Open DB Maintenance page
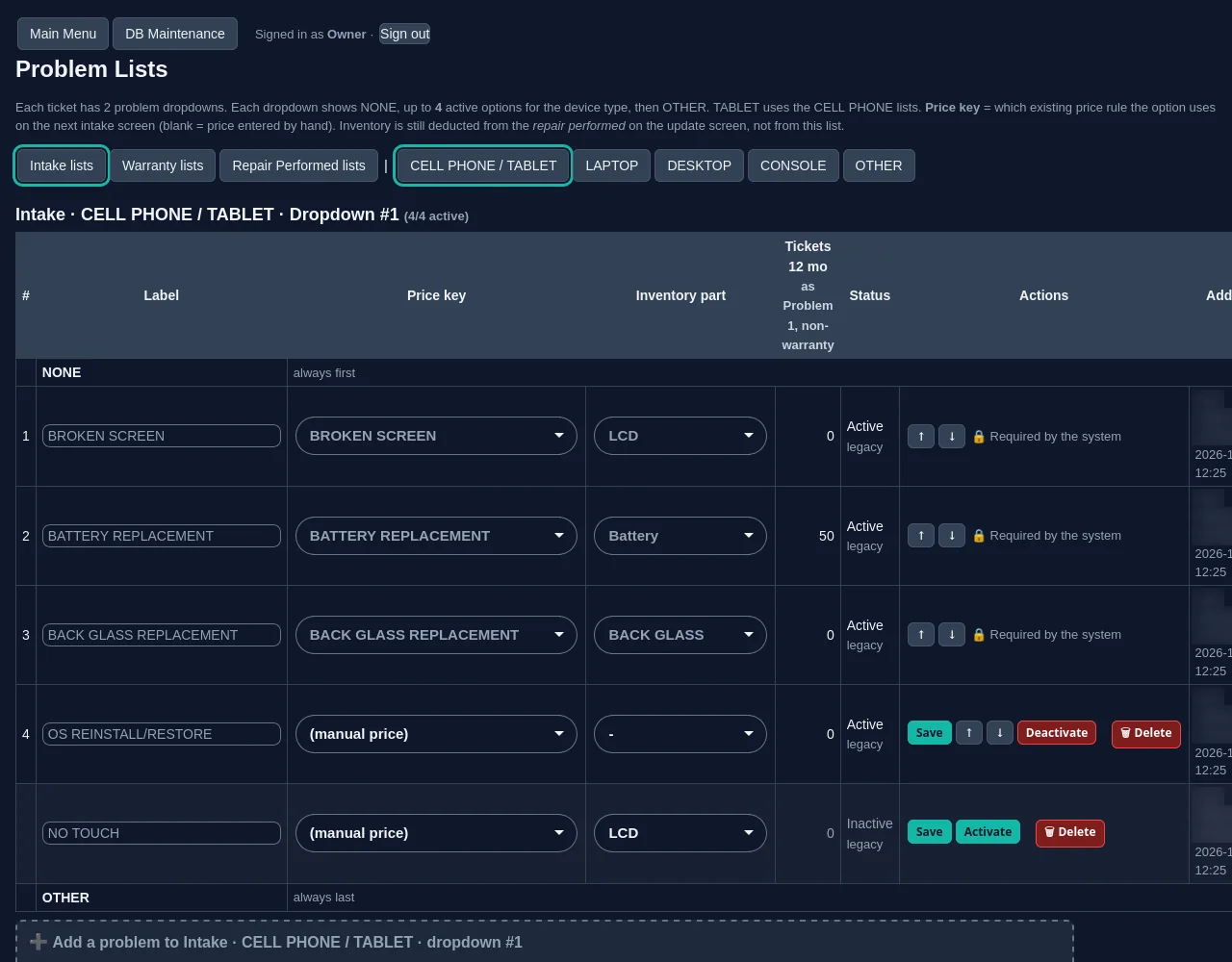This screenshot has height=962, width=1232. click(175, 34)
